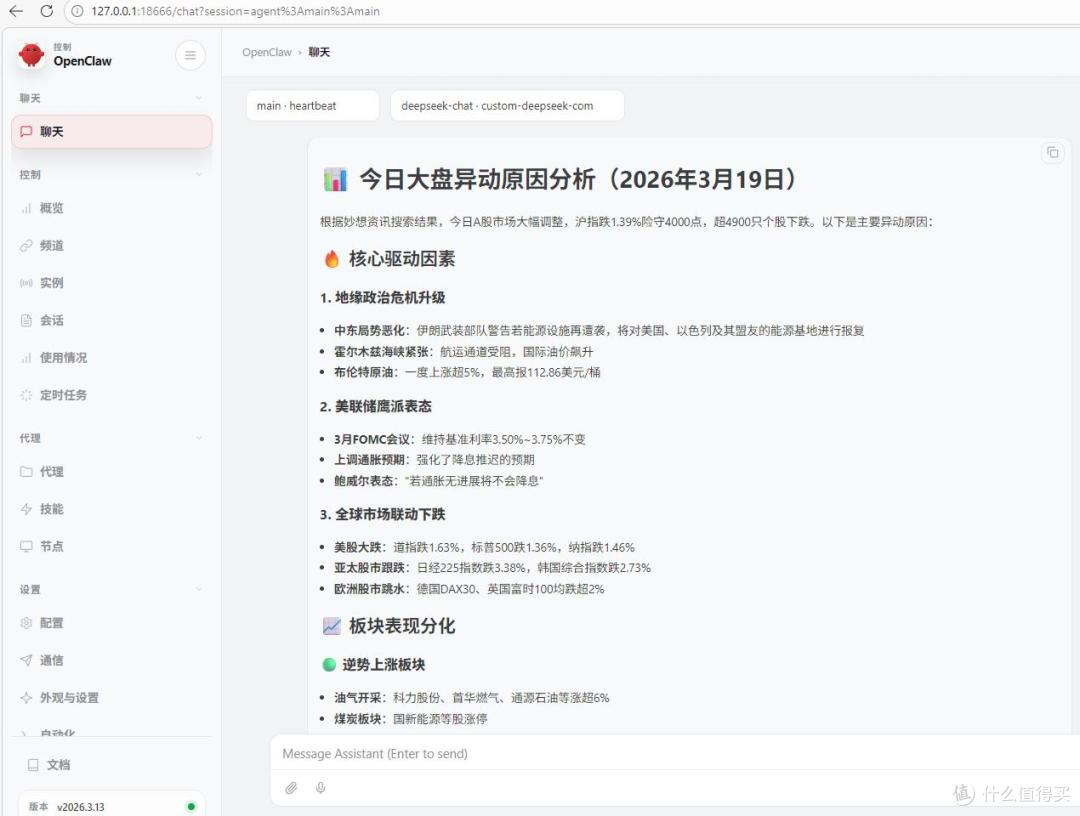
Task: Click the heading 今日大盘异动原因分析
Action: (559, 179)
